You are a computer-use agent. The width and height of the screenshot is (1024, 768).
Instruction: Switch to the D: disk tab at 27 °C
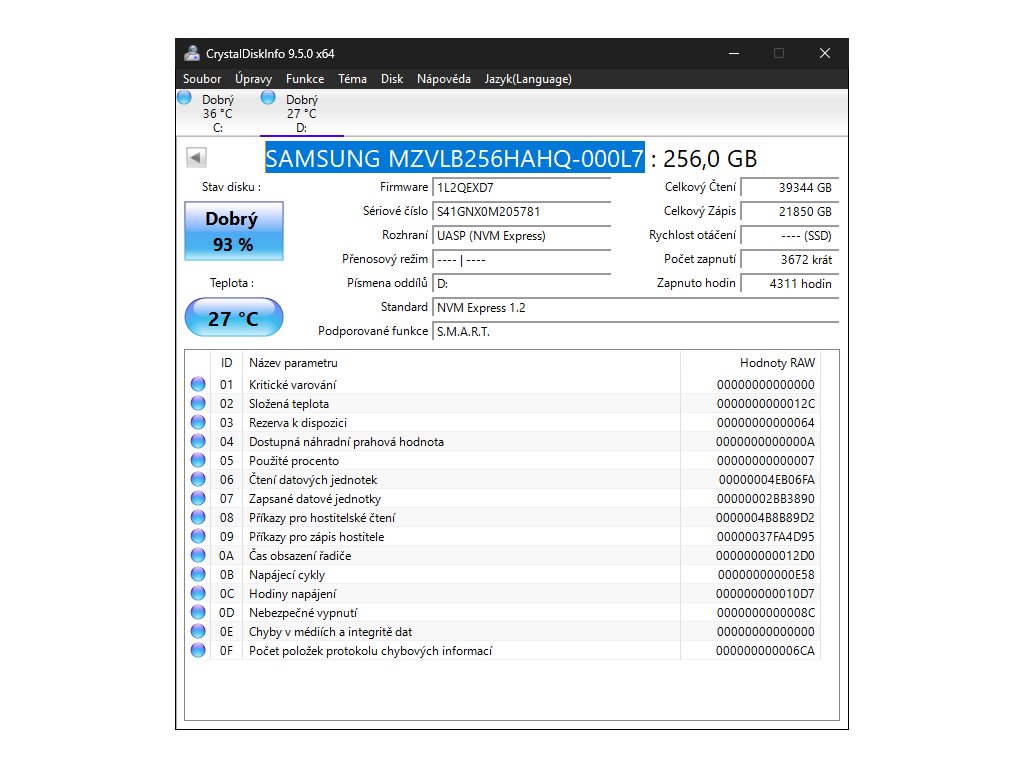pos(301,113)
